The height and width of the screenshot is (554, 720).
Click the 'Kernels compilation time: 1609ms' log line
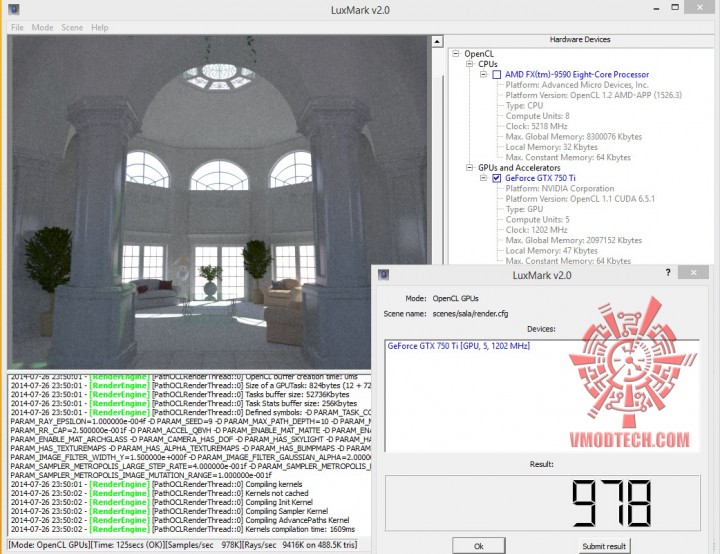[183, 529]
